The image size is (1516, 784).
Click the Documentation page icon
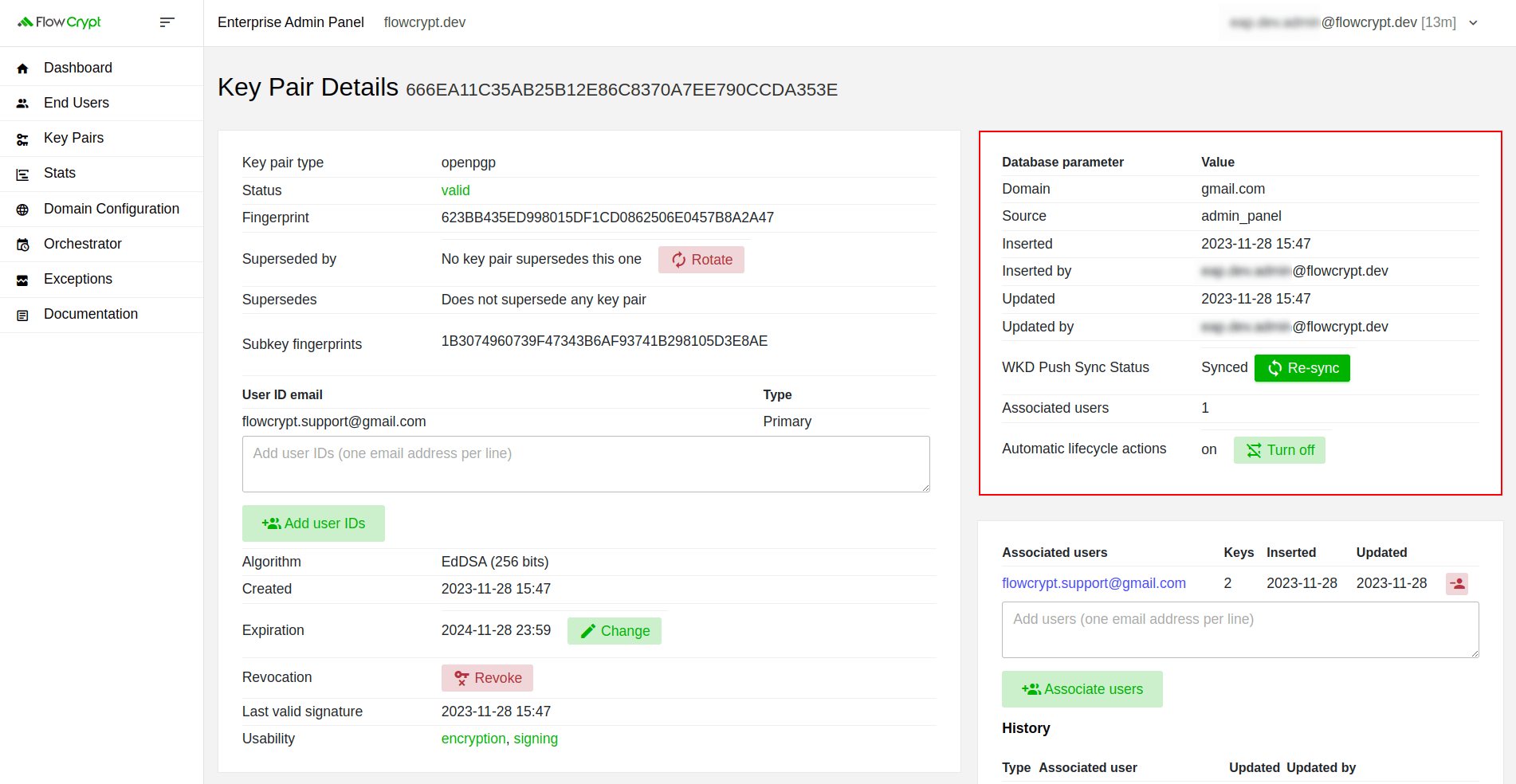(x=22, y=316)
